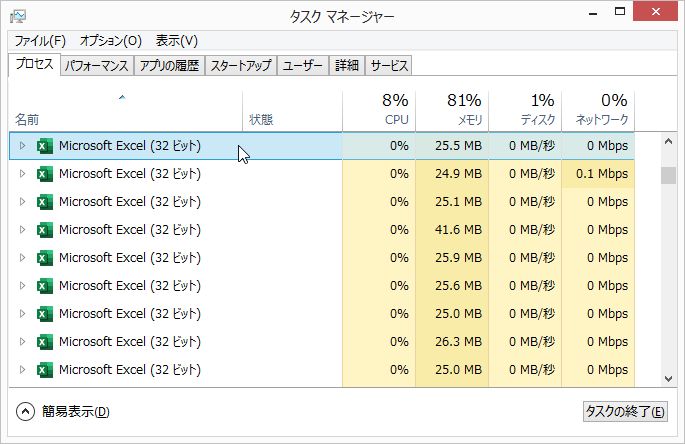Click the Excel icon in the 25.5 MB row
This screenshot has height=444, width=685.
pos(45,146)
